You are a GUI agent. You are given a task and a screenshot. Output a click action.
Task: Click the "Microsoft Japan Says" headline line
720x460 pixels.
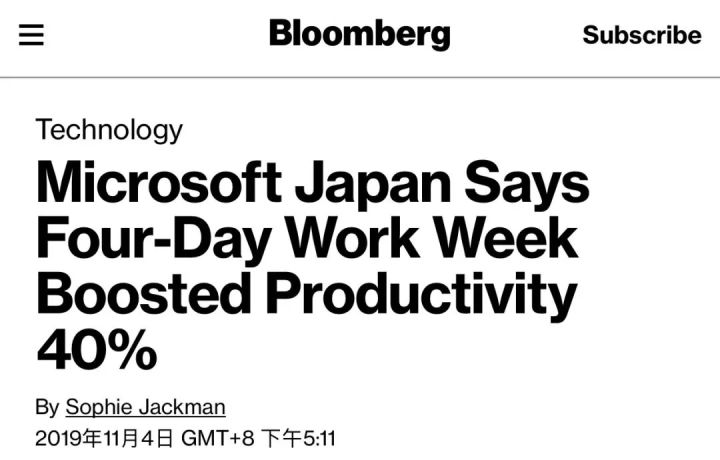pyautogui.click(x=312, y=186)
